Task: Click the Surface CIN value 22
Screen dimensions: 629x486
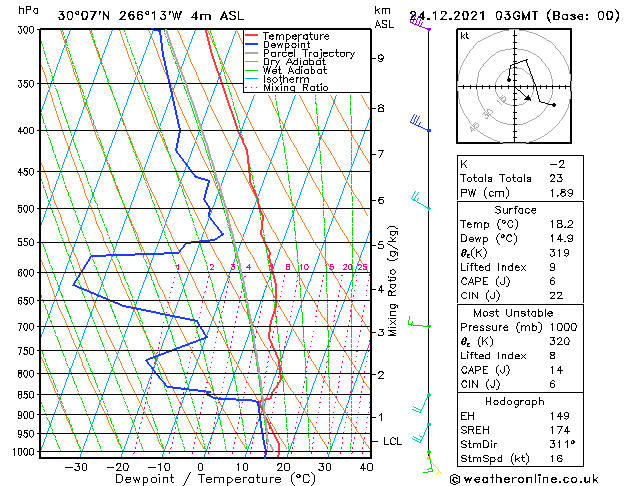Action: click(556, 296)
